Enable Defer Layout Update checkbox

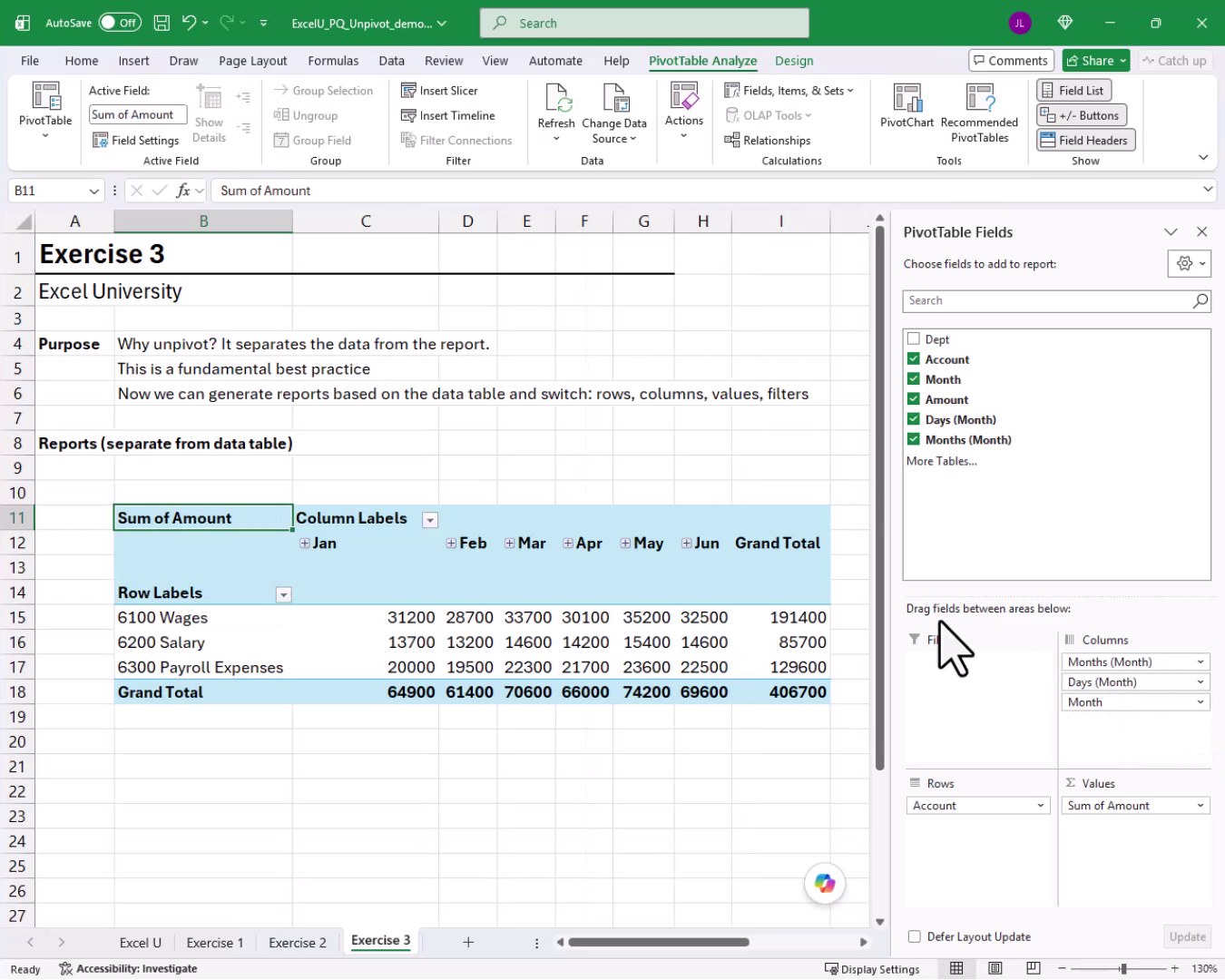click(x=915, y=936)
